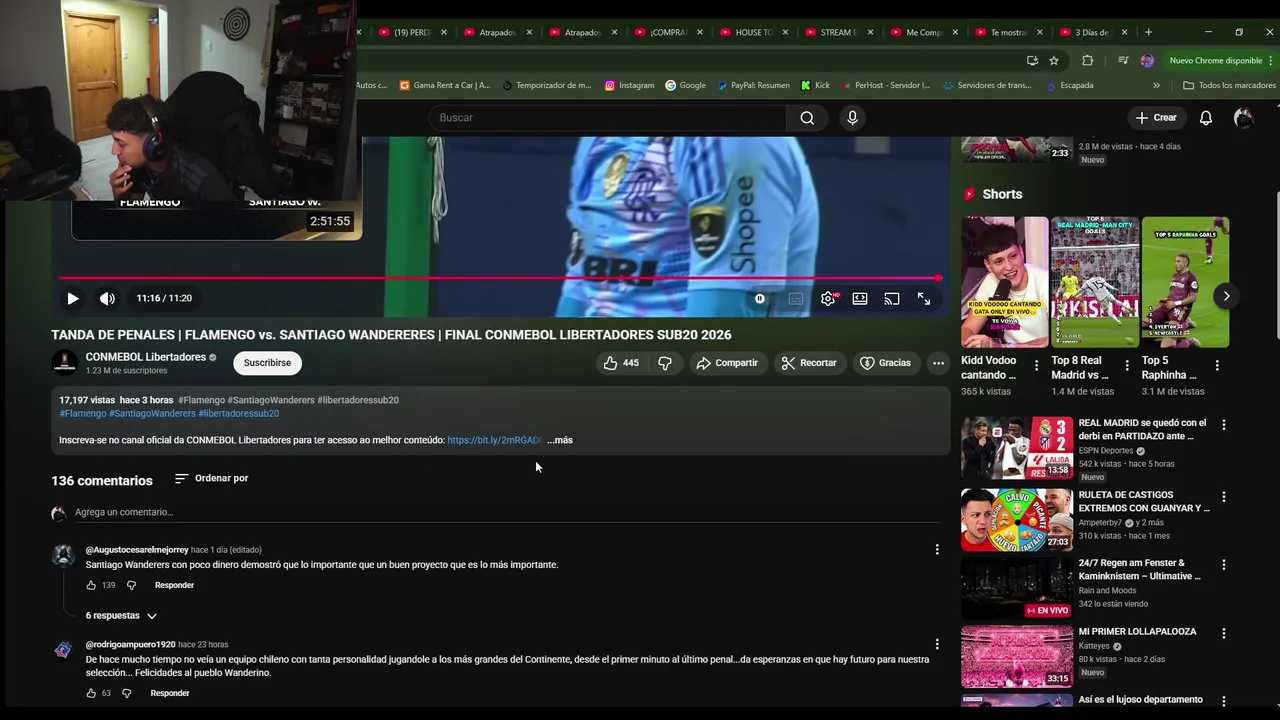Switch to the Me Comp browser tab
This screenshot has width=1280, height=720.
(x=924, y=32)
